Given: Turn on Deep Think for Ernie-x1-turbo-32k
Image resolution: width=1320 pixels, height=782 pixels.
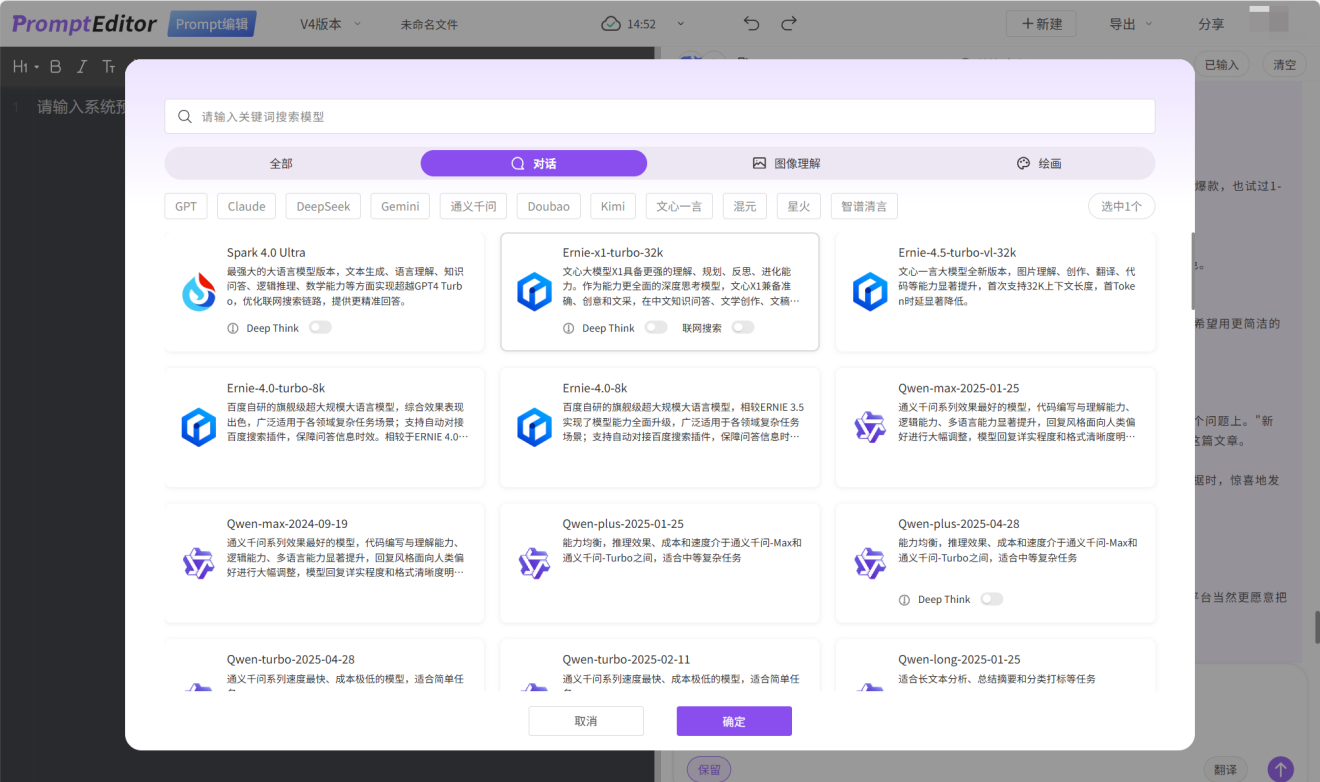Looking at the screenshot, I should click(656, 327).
